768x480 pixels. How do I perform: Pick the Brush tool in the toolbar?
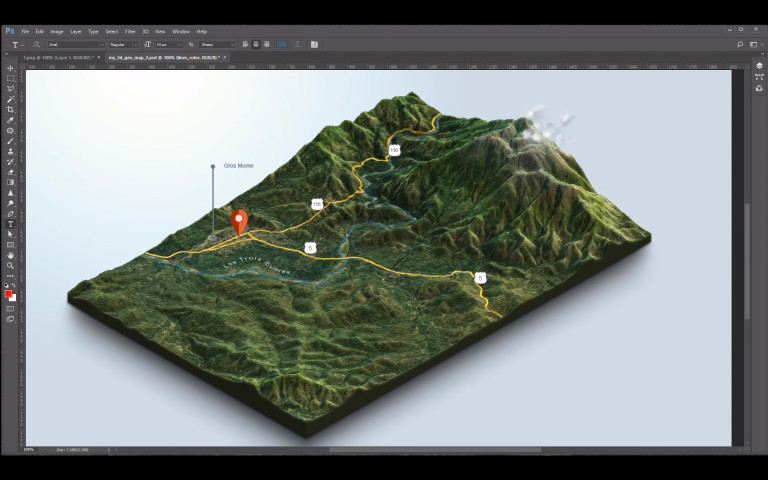click(10, 141)
